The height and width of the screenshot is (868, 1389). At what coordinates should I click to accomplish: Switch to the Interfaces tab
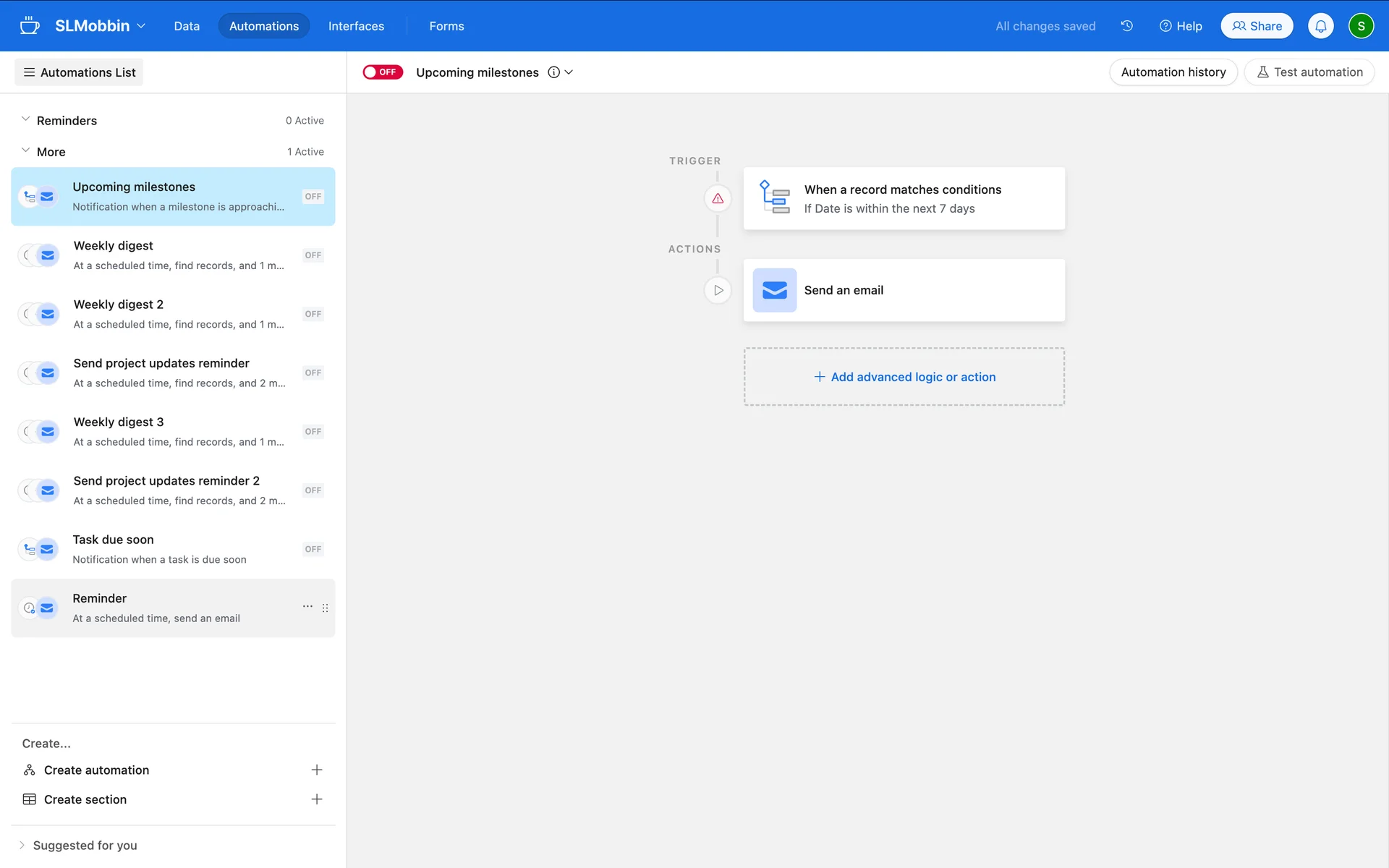(x=356, y=26)
